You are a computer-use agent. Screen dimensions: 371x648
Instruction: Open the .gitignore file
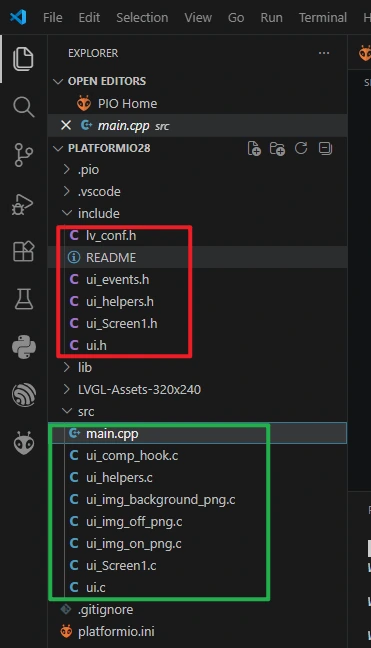coord(197,610)
